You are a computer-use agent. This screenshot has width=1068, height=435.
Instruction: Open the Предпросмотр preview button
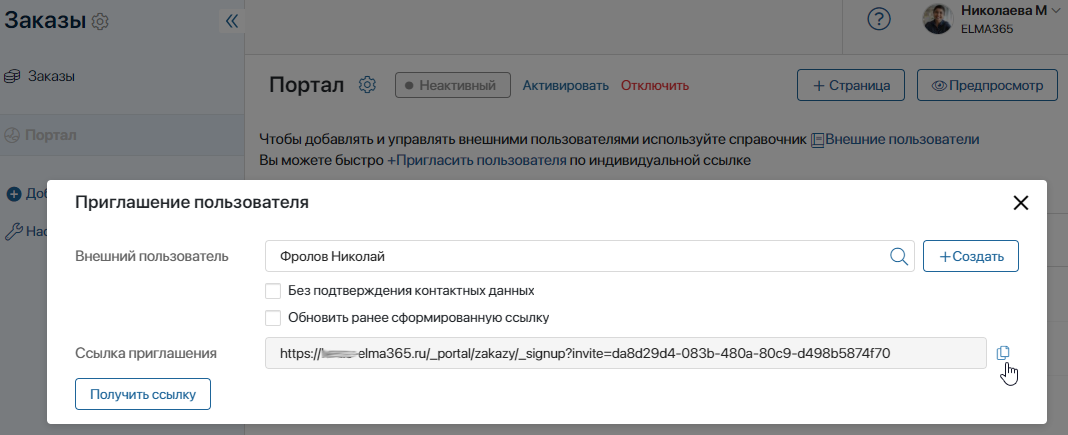pyautogui.click(x=988, y=86)
